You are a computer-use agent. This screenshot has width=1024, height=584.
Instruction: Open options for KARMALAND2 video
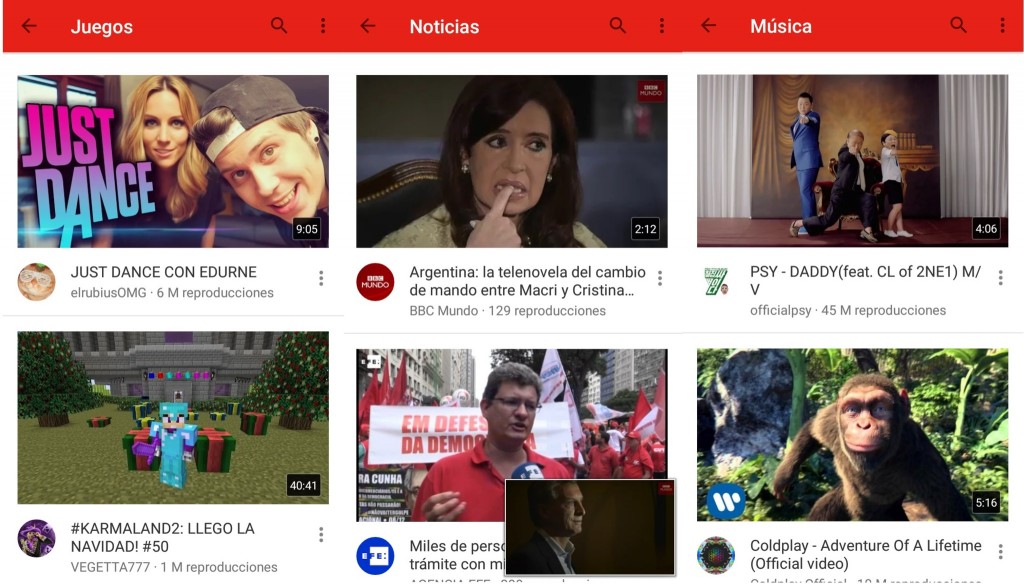point(321,535)
